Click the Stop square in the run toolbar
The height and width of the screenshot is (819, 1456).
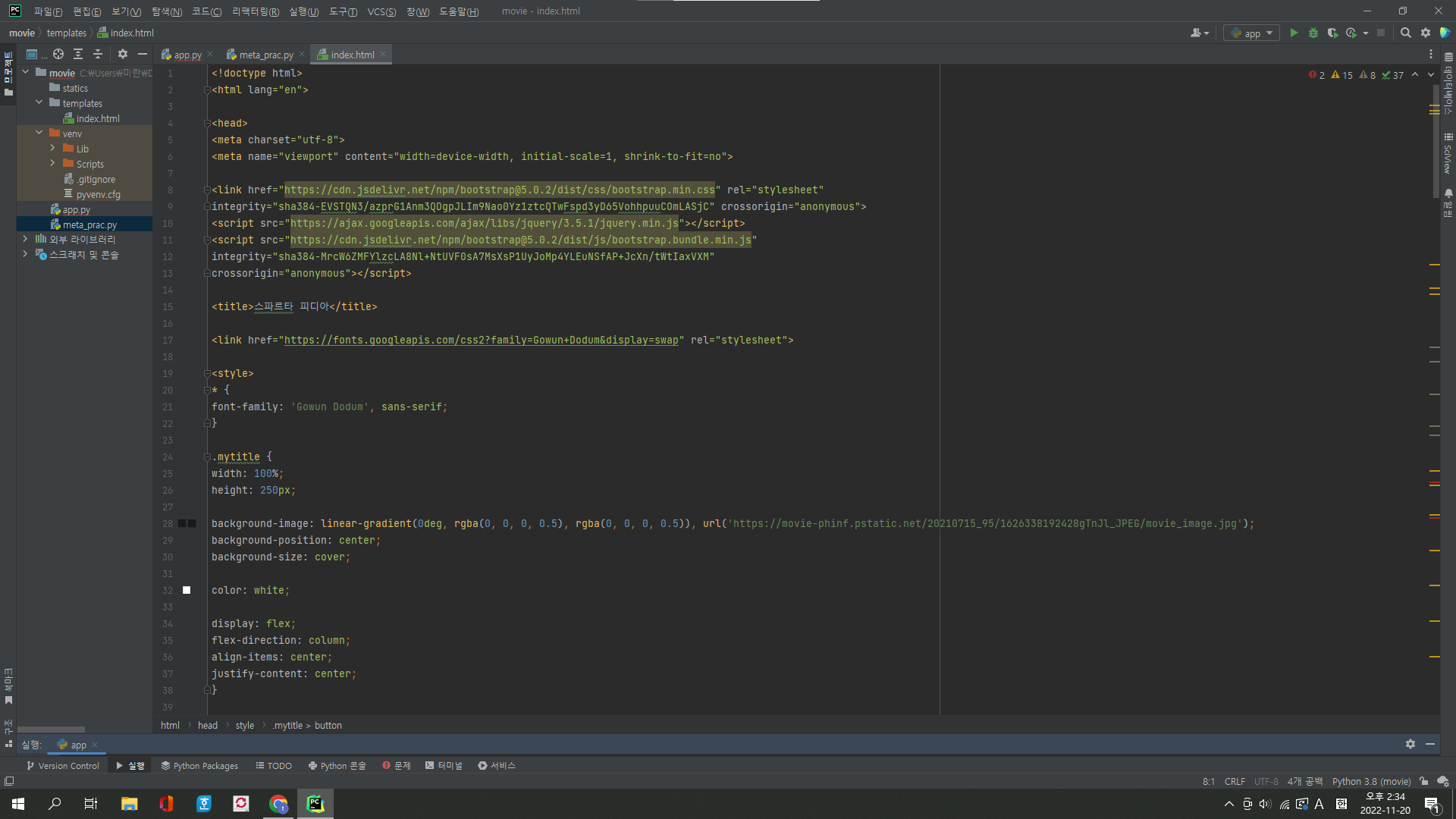point(1381,33)
